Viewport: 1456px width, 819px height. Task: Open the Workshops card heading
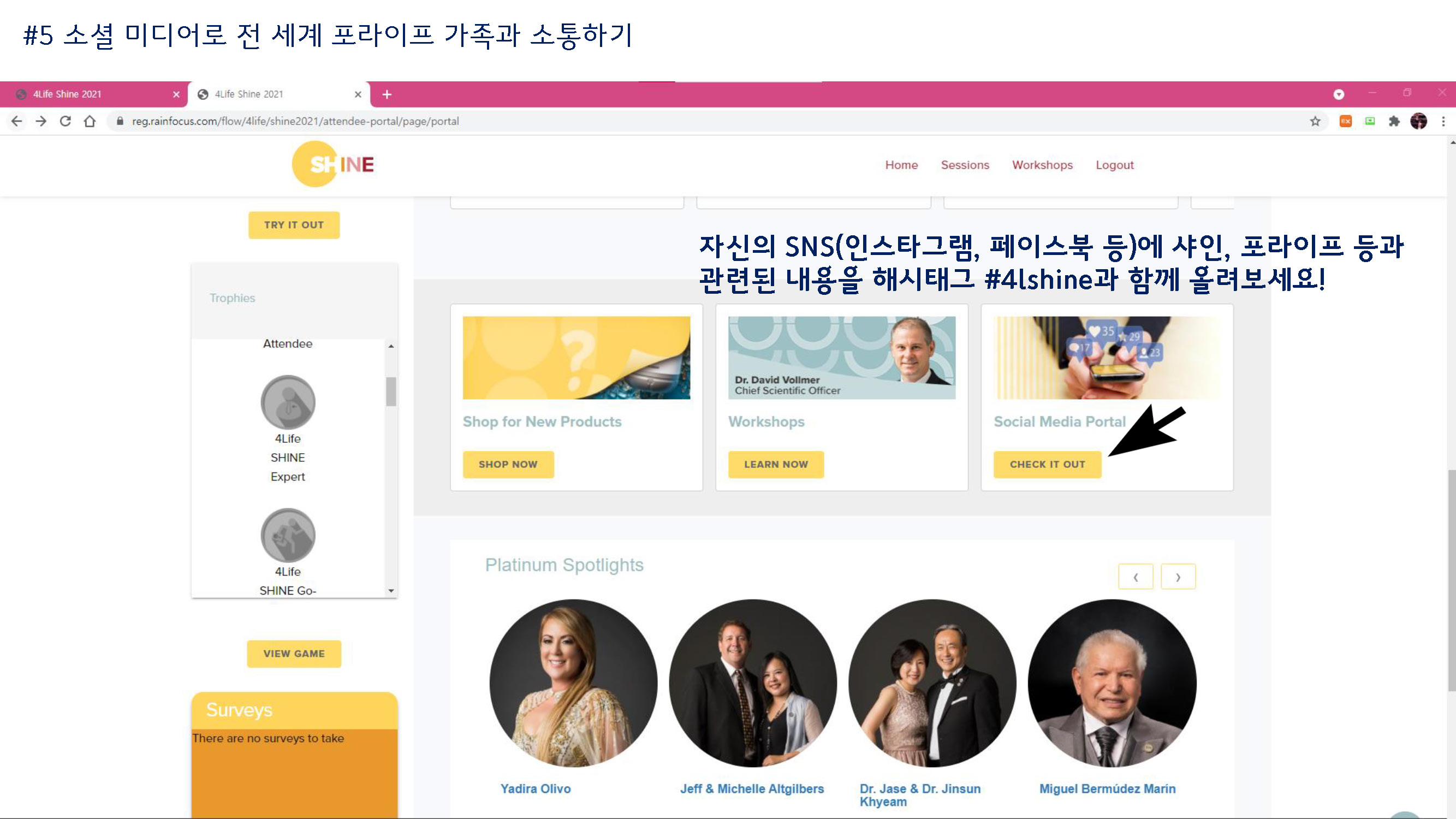tap(766, 422)
